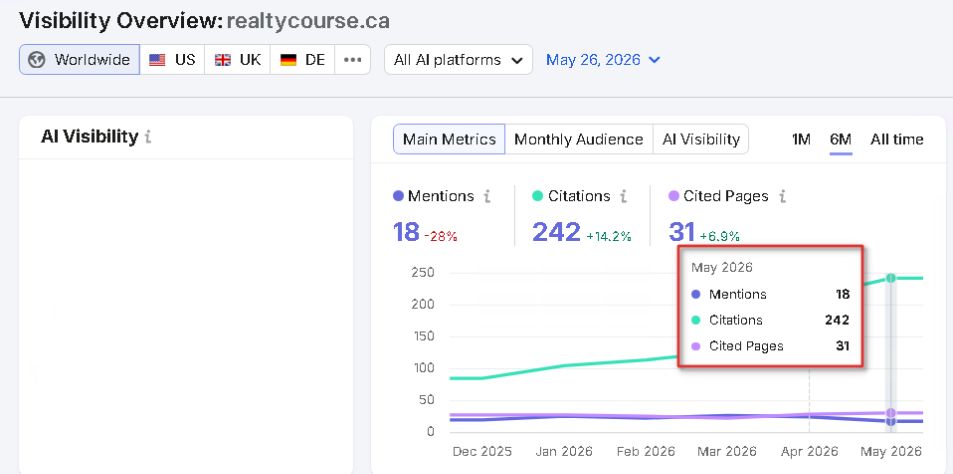Click the May 2026 axis label
The width and height of the screenshot is (953, 474).
[x=891, y=452]
